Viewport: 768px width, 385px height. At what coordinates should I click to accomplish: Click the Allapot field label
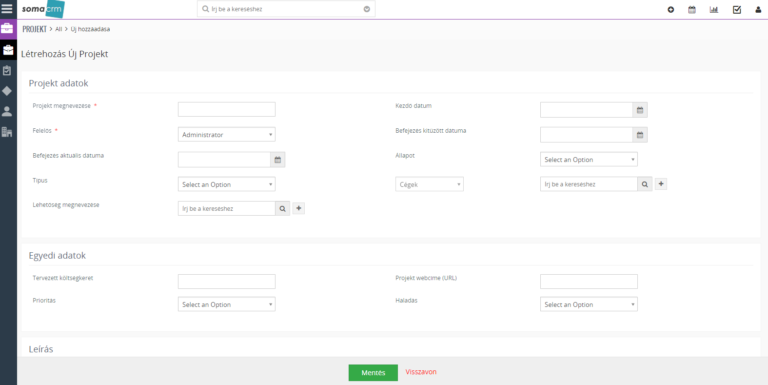(405, 155)
